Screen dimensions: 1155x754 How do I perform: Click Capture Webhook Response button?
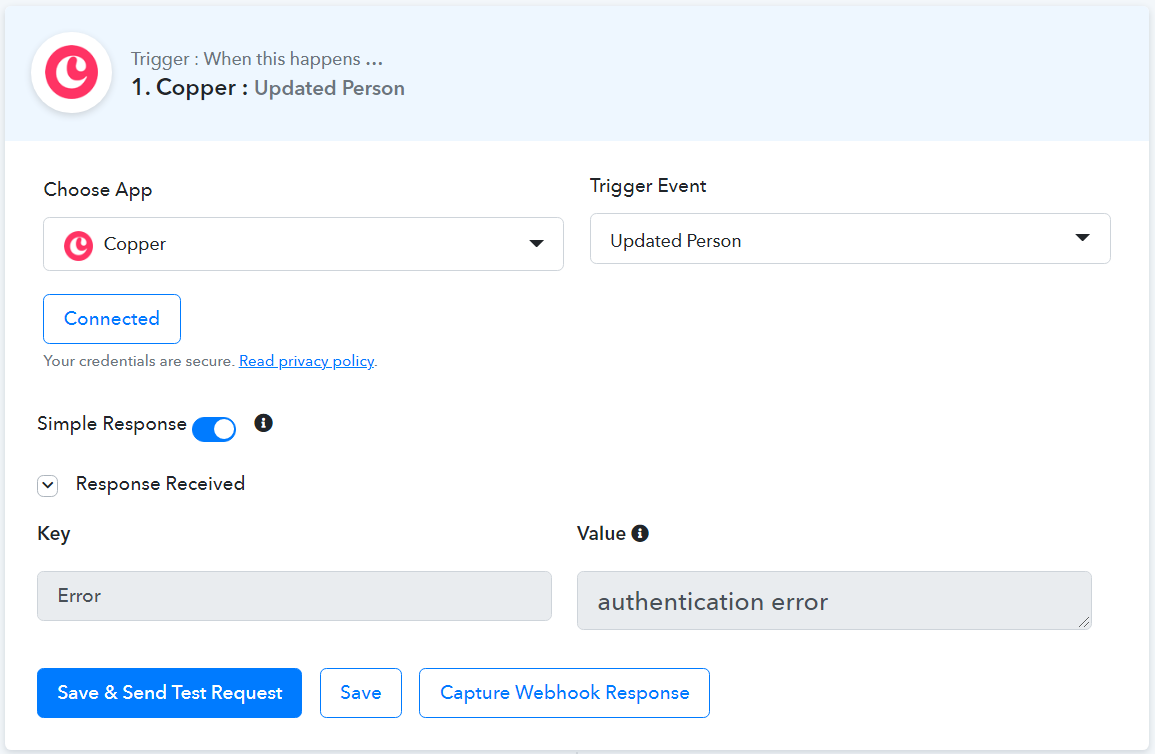[x=564, y=693]
